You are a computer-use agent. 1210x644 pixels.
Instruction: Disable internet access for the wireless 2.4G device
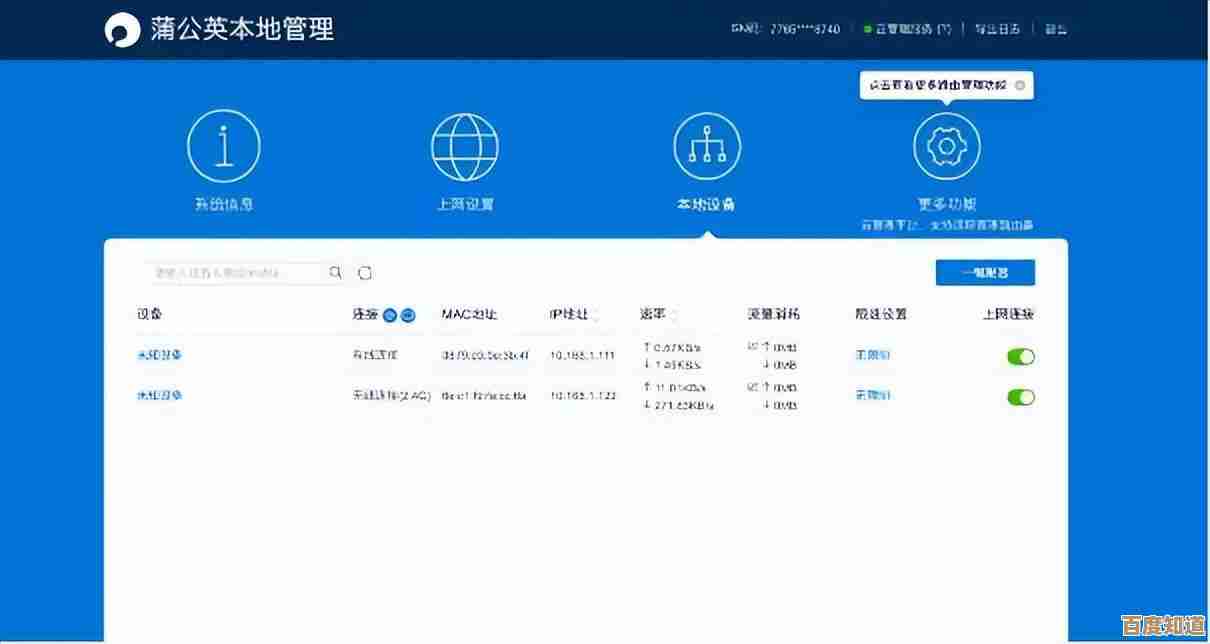coord(1020,396)
